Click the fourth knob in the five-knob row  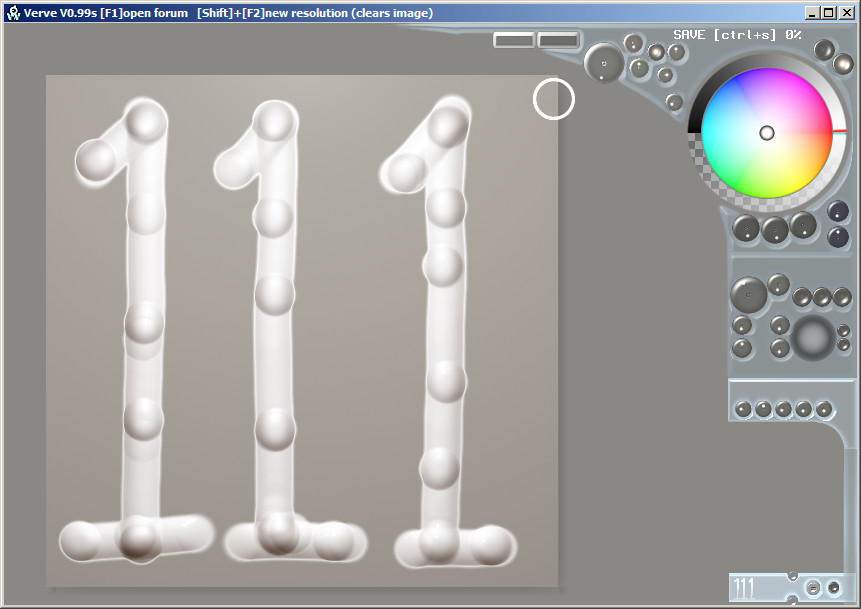click(804, 409)
